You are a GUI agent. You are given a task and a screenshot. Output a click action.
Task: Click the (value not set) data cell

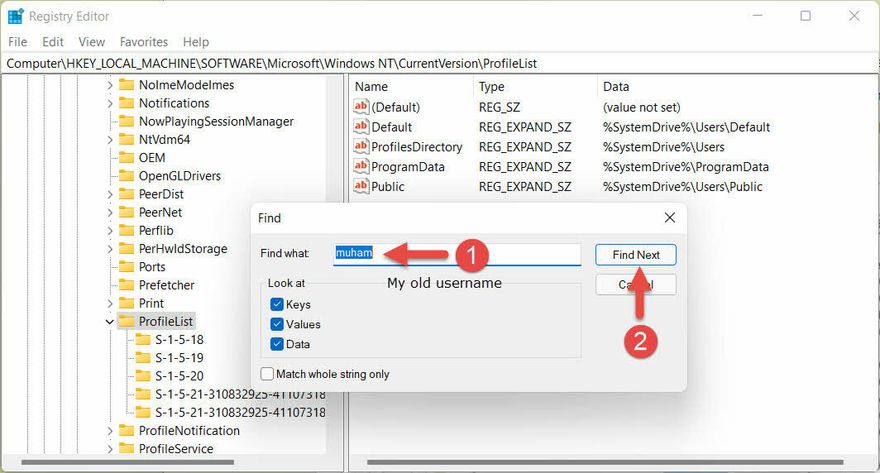tap(641, 107)
